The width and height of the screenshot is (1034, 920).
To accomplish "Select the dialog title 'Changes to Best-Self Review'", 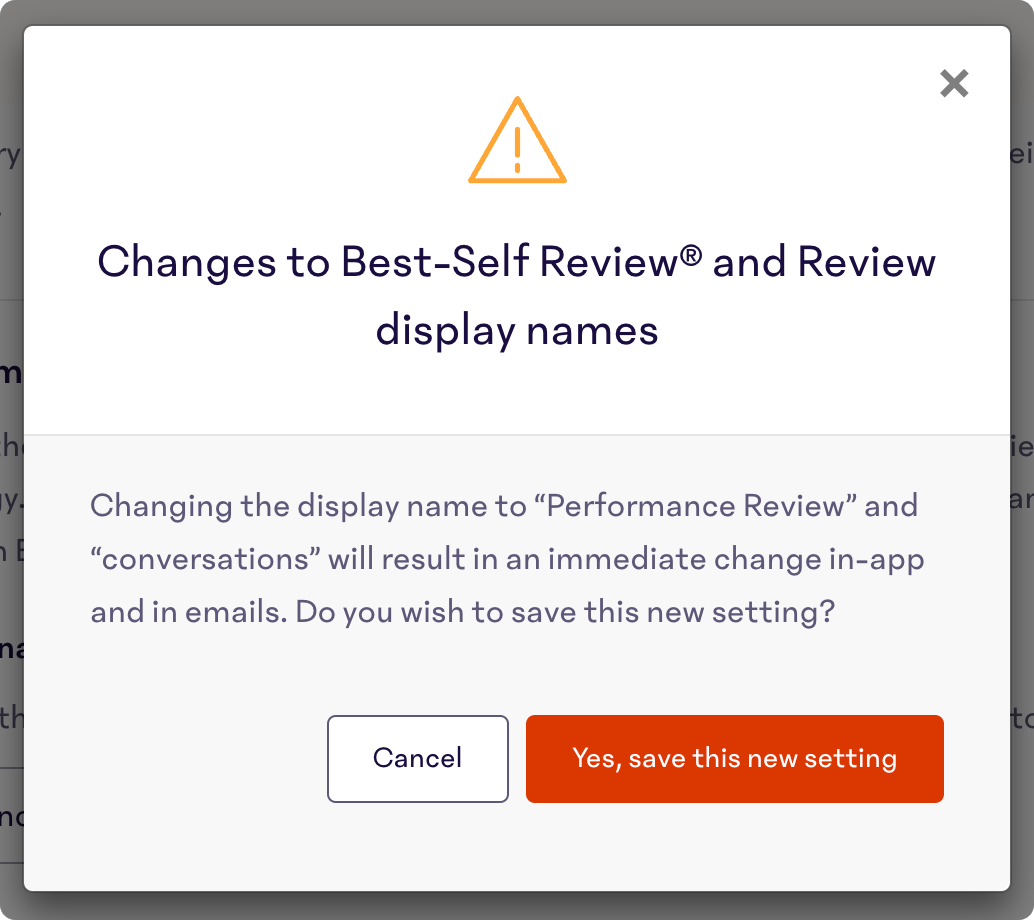I will pos(516,295).
